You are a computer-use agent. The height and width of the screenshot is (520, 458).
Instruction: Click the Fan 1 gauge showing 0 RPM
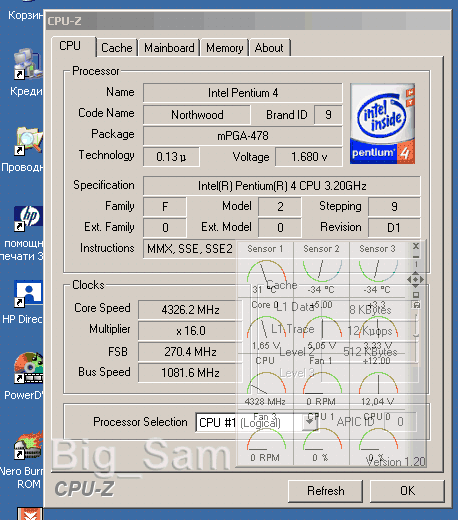pyautogui.click(x=321, y=382)
